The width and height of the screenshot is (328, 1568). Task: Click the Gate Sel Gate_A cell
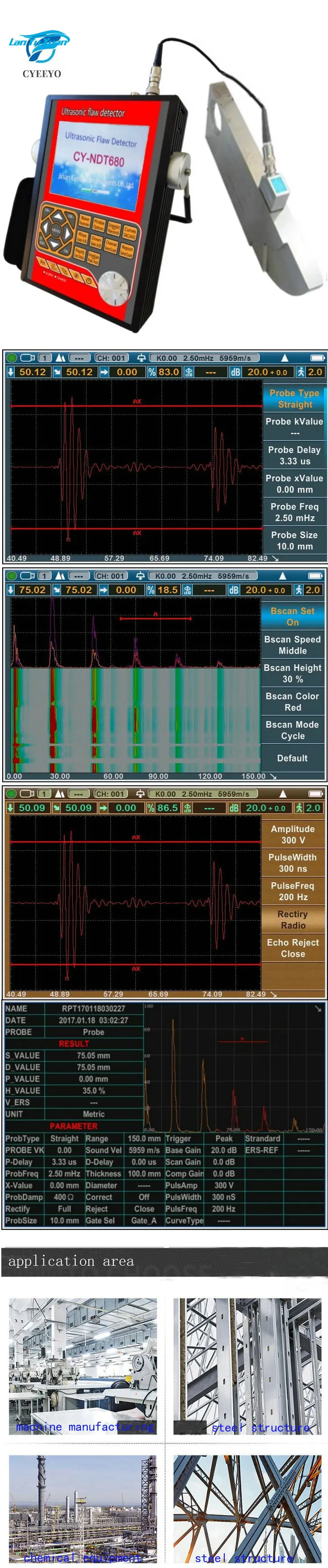123,1220
